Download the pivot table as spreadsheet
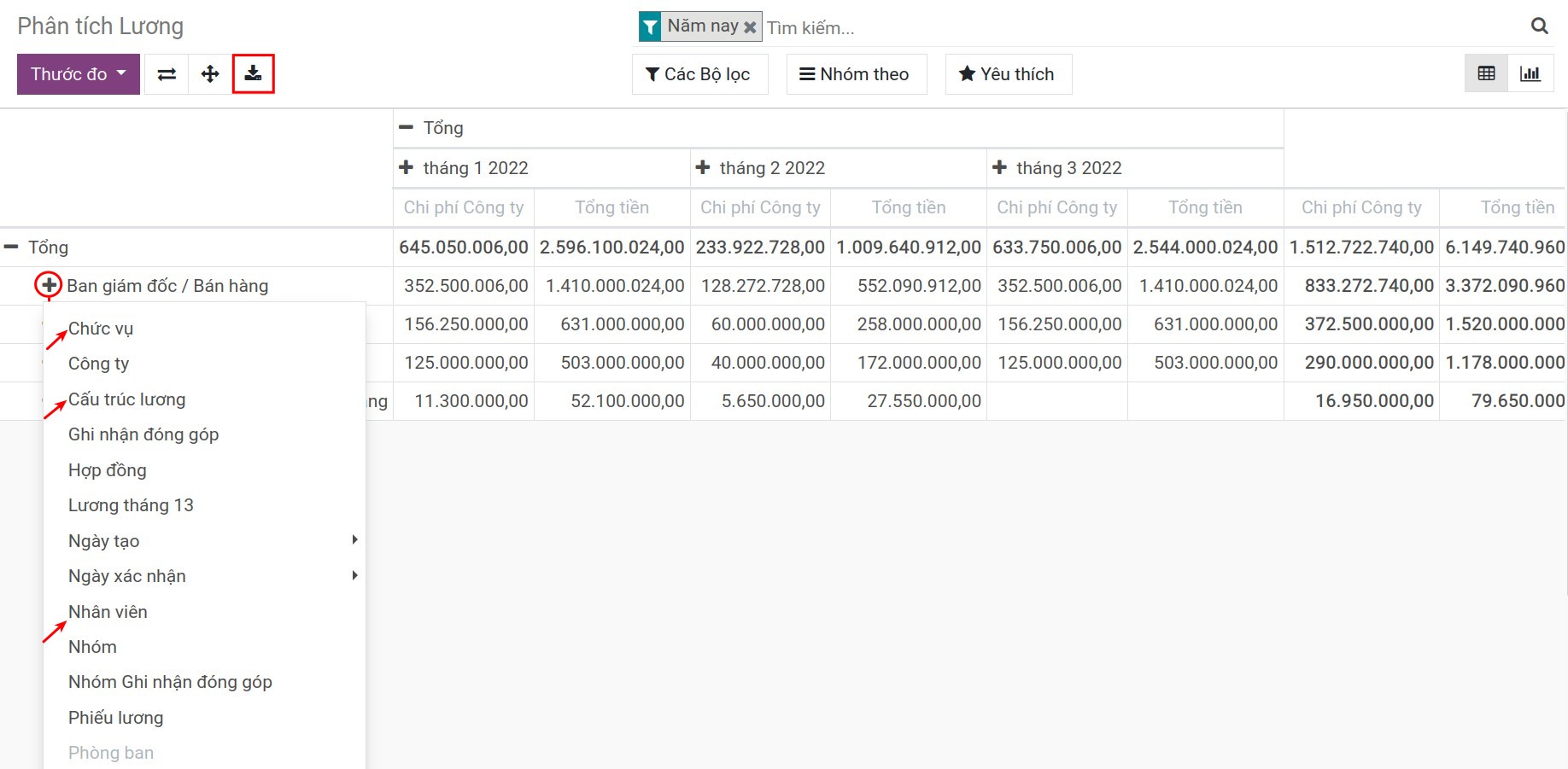The width and height of the screenshot is (1568, 769). [254, 74]
